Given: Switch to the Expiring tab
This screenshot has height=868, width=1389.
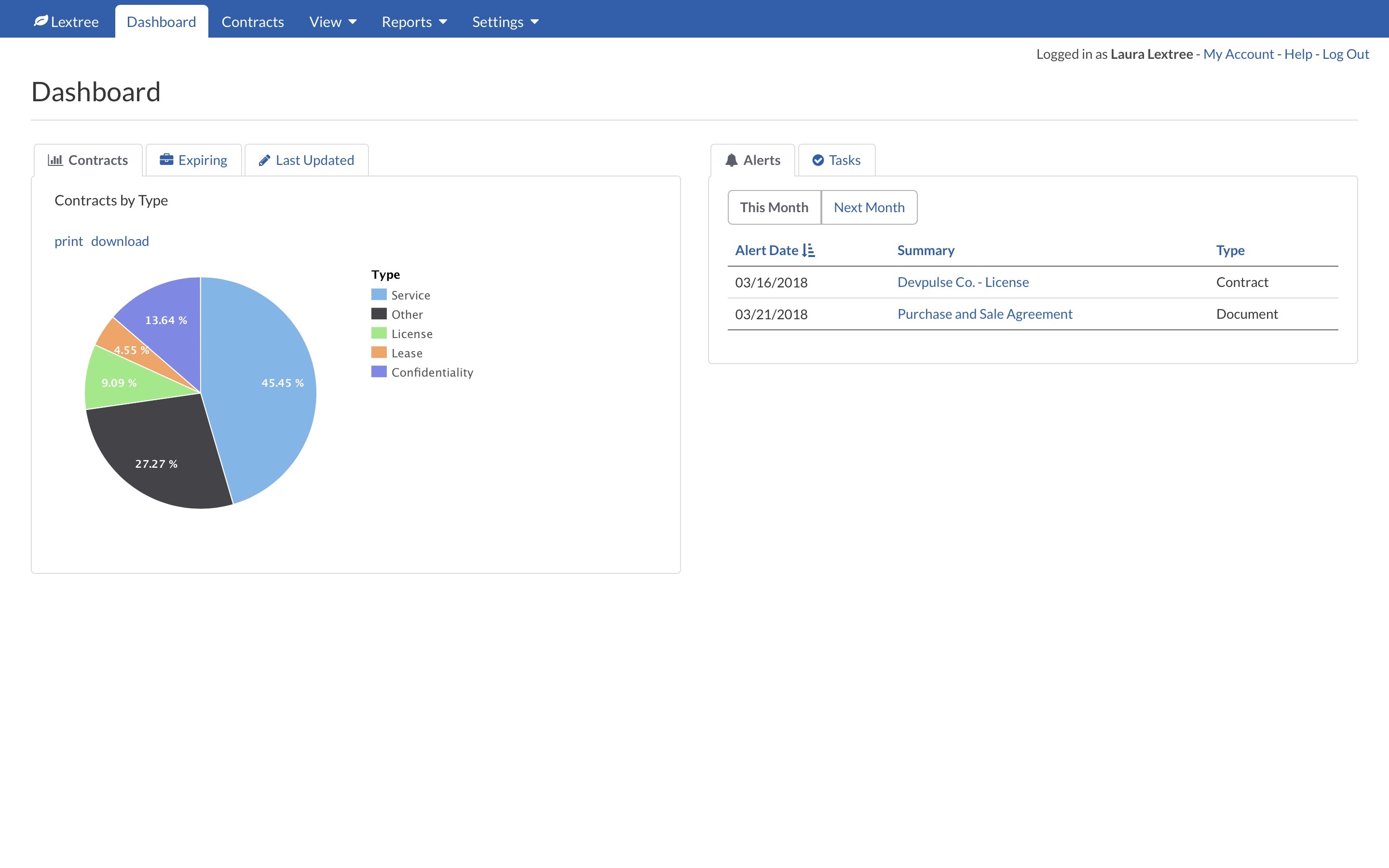Looking at the screenshot, I should tap(193, 160).
